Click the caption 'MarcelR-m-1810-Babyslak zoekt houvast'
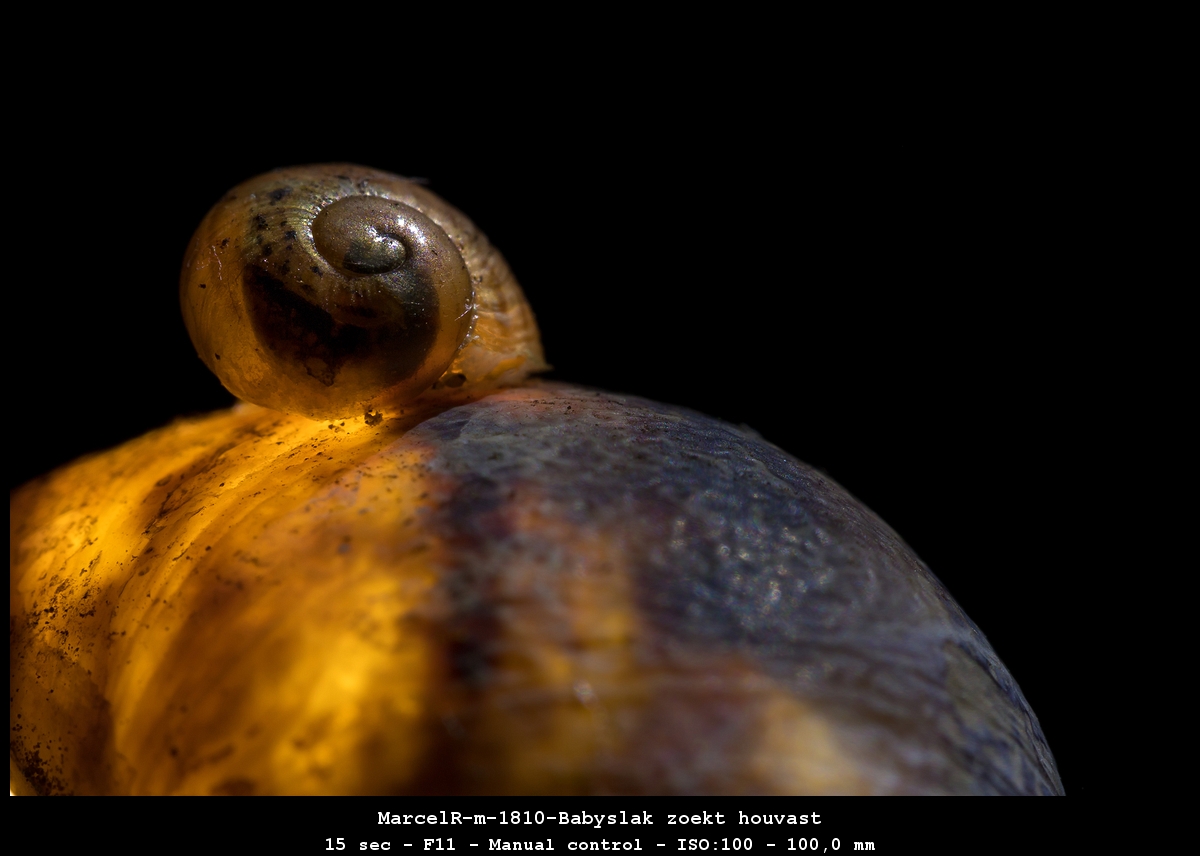 click(599, 818)
